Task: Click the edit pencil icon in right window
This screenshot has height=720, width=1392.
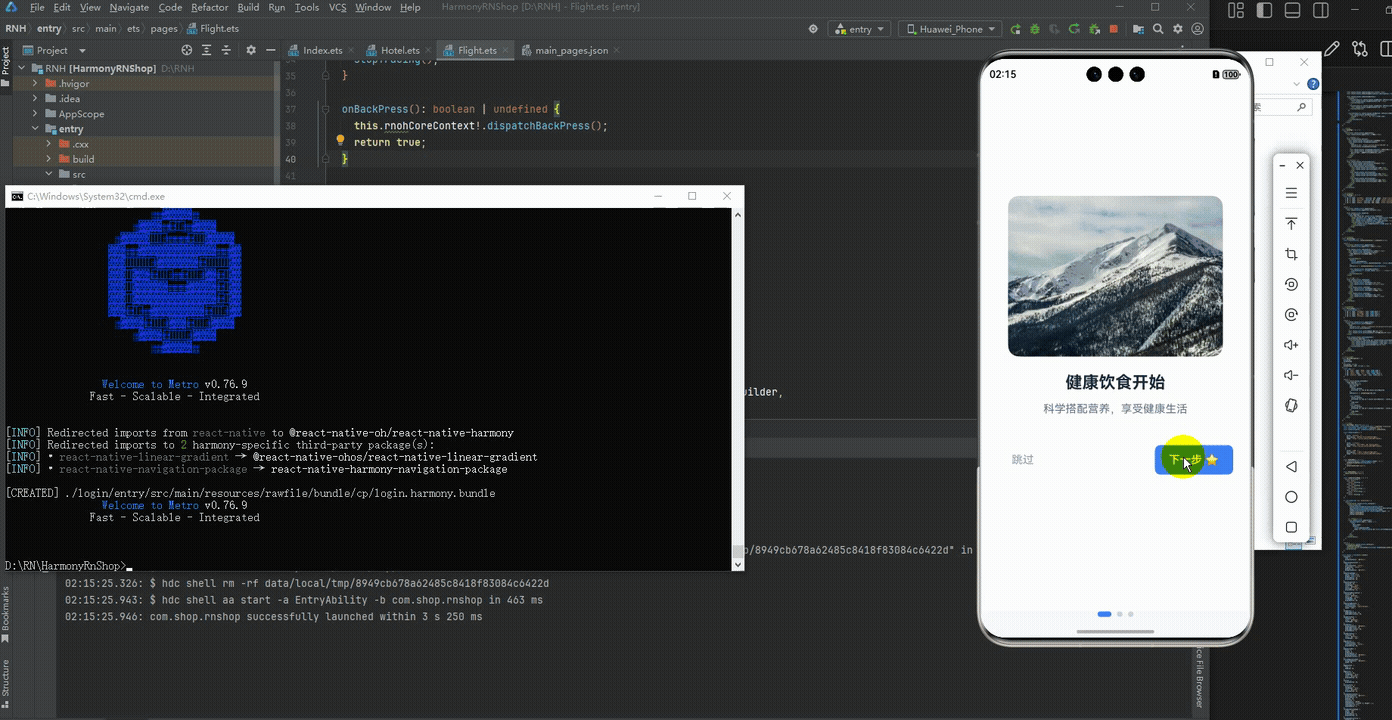Action: coord(1332,48)
